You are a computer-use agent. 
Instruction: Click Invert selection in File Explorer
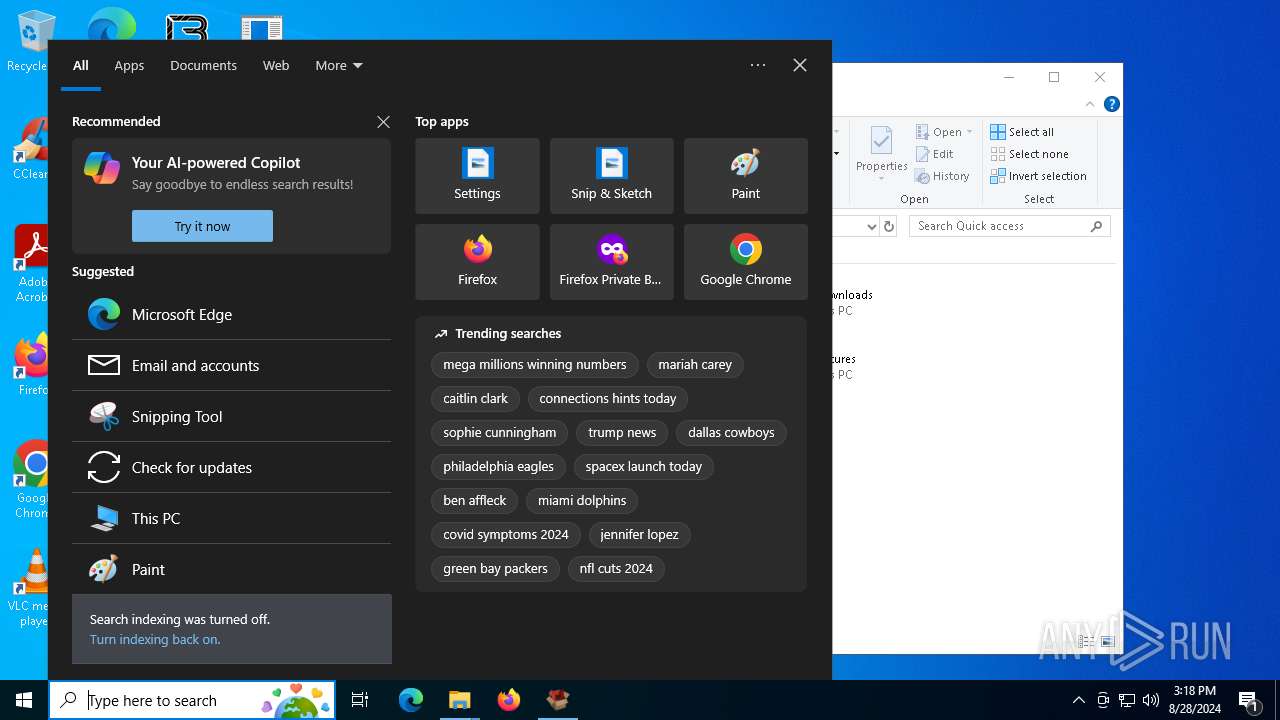pyautogui.click(x=1038, y=176)
